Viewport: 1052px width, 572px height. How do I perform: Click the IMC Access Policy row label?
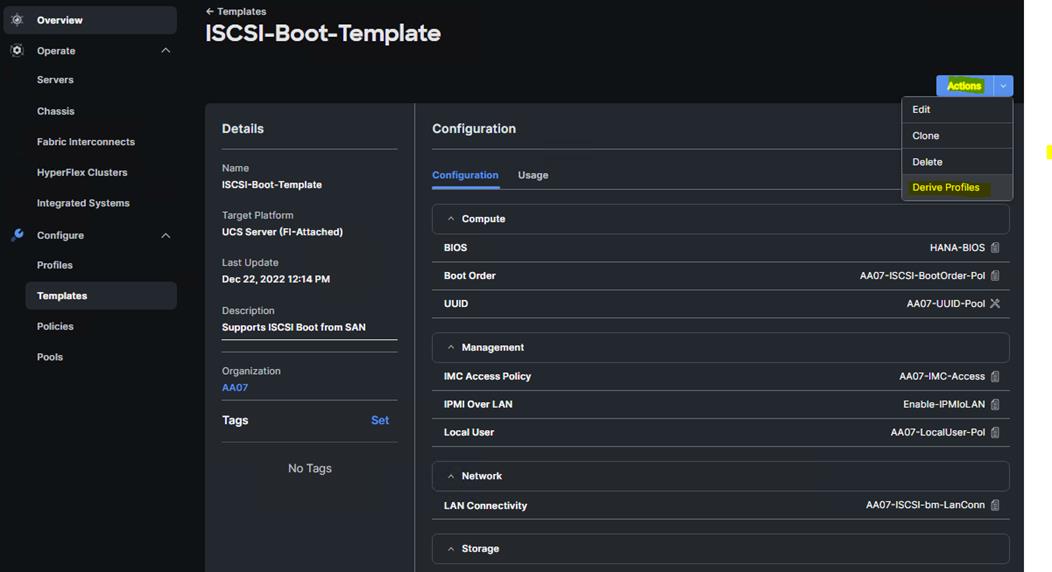pos(487,376)
